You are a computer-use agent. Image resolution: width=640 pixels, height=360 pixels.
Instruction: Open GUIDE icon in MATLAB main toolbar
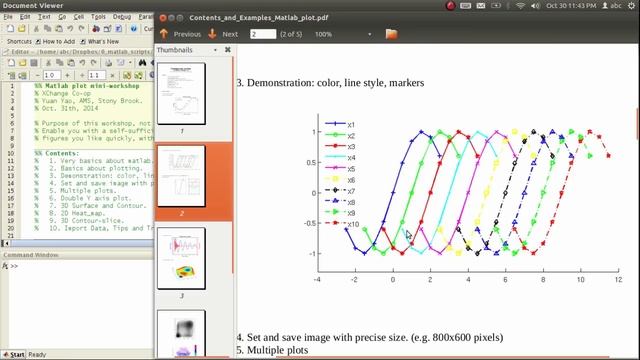(x=107, y=29)
